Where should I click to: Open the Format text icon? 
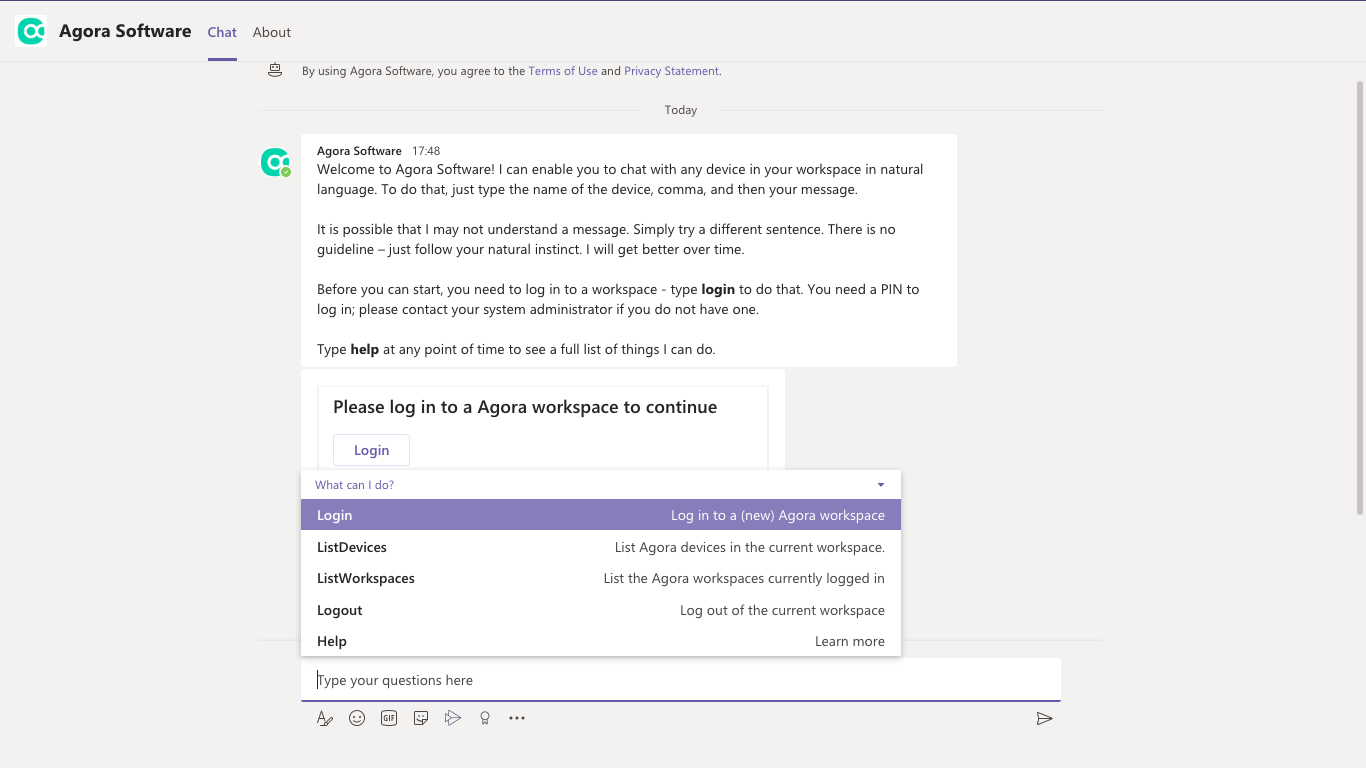coord(324,718)
